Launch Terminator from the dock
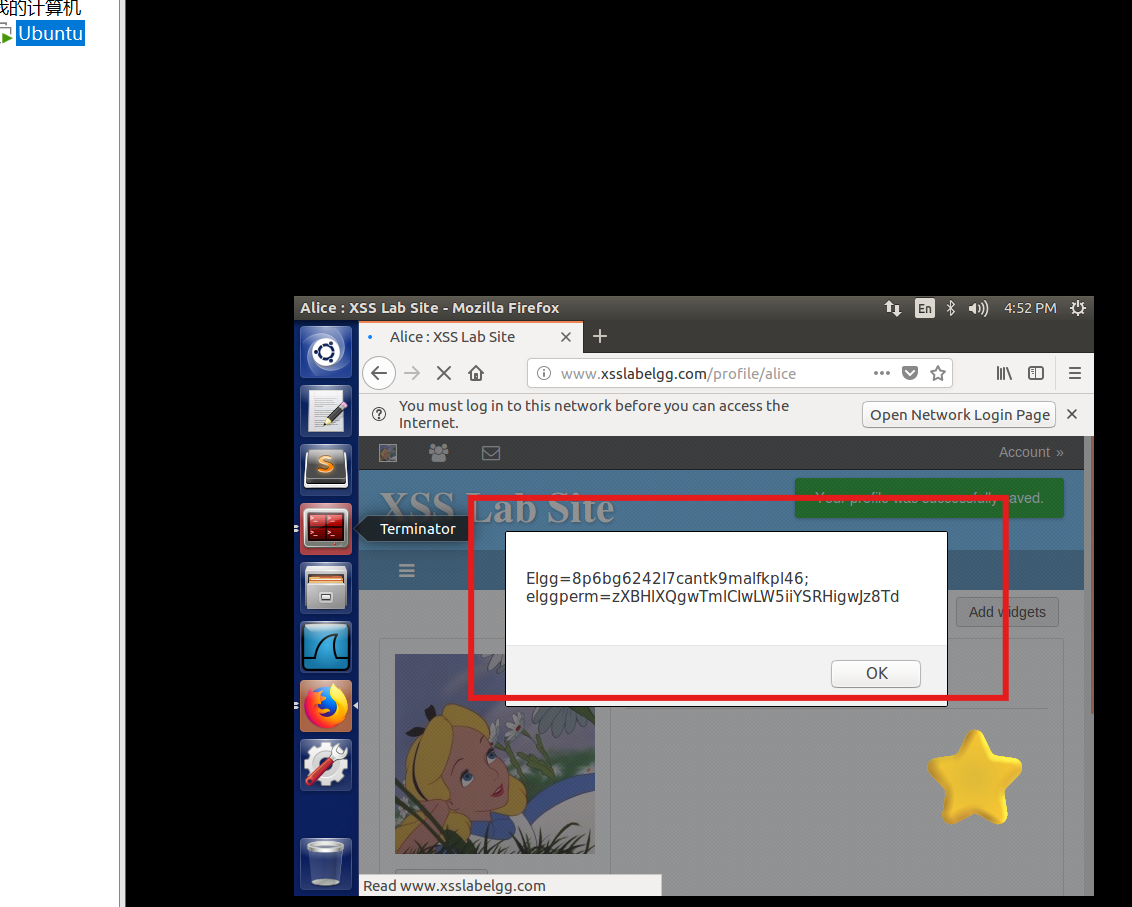The image size is (1132, 907). [326, 529]
